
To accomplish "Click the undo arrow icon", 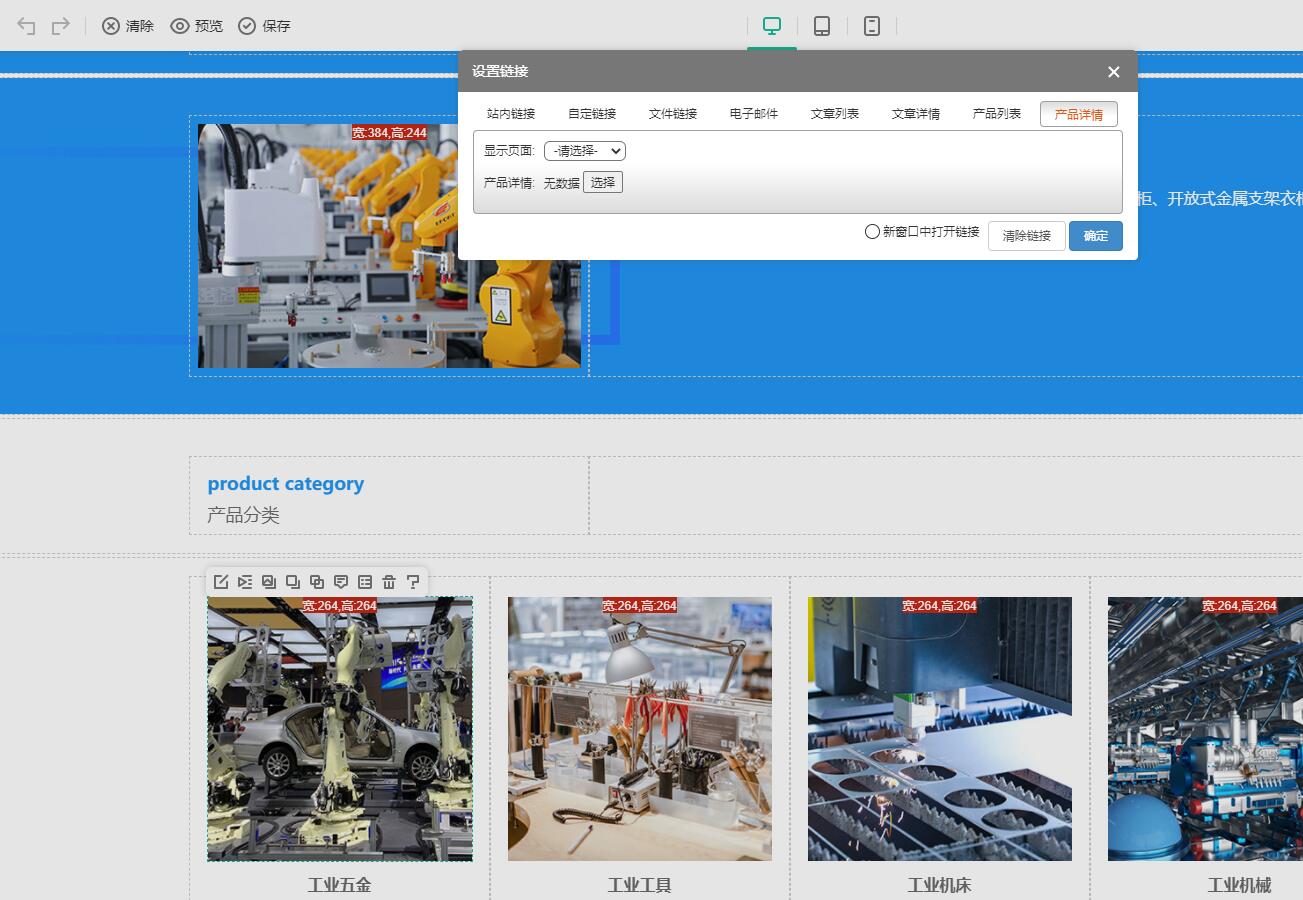I will point(27,26).
